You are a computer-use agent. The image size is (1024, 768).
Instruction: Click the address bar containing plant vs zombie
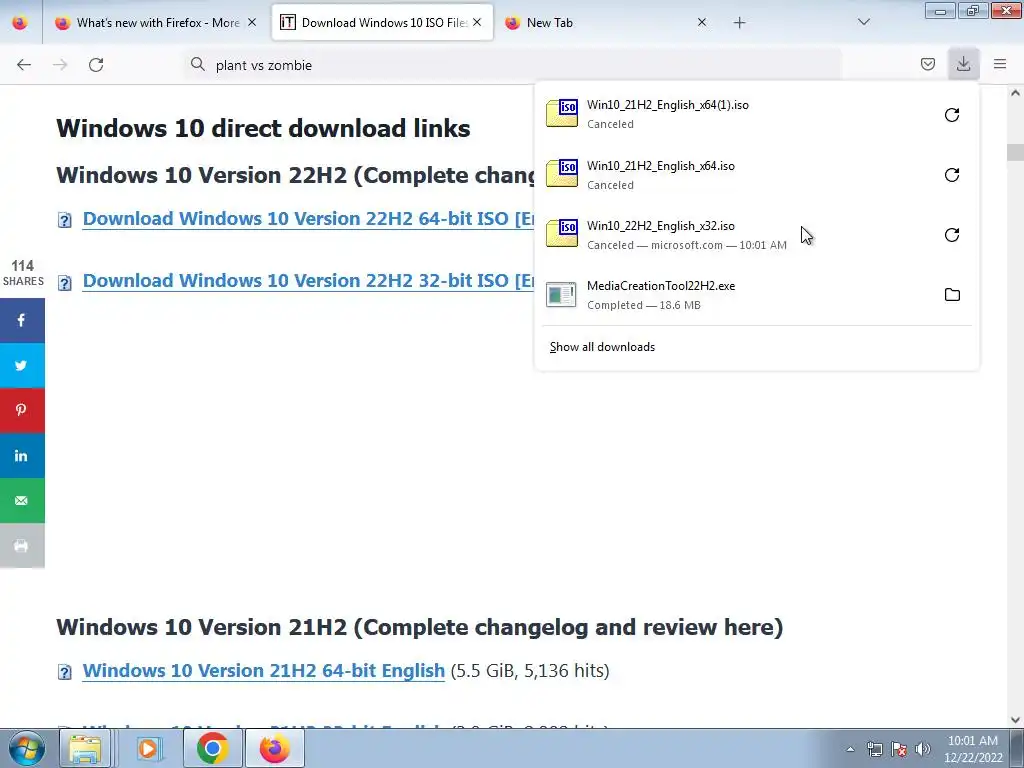[x=513, y=65]
